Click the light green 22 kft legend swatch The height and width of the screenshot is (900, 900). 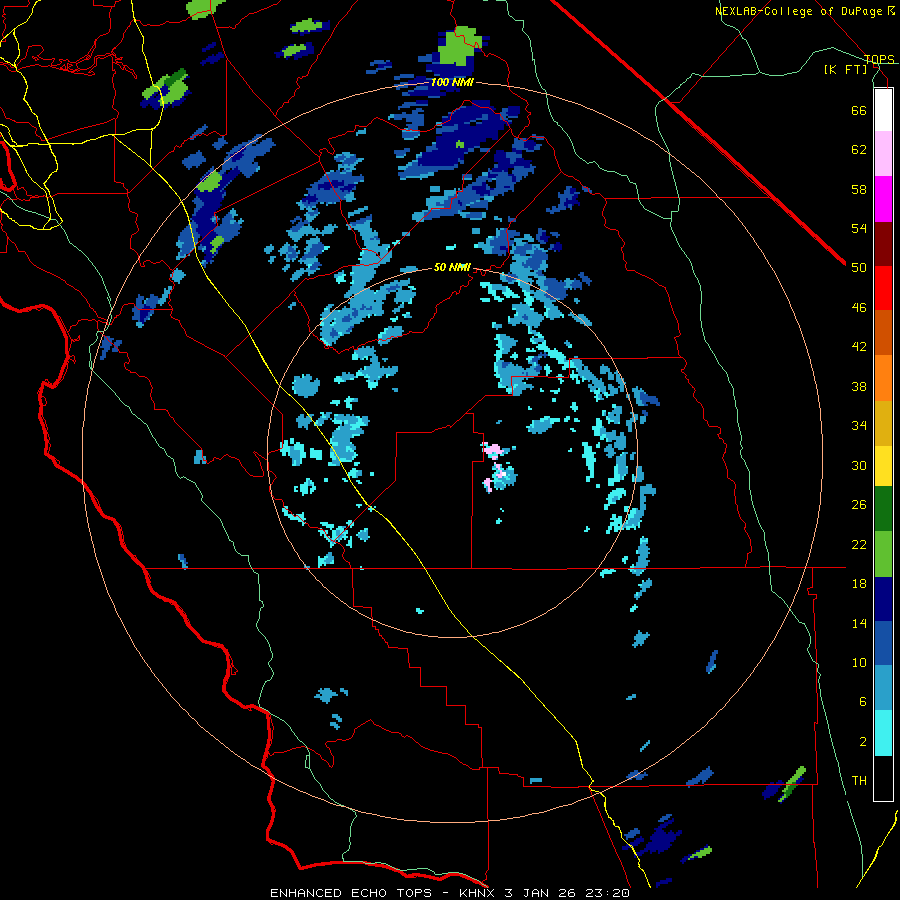point(883,554)
